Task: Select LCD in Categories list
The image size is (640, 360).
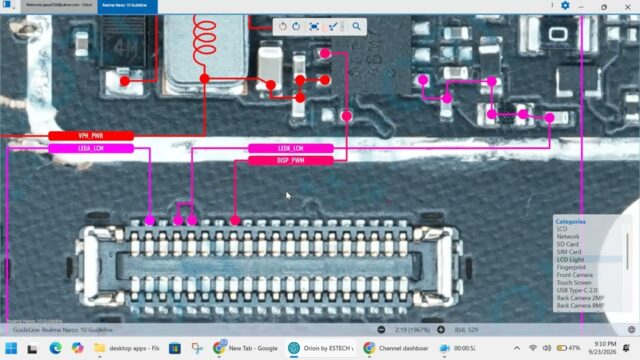Action: pos(562,229)
